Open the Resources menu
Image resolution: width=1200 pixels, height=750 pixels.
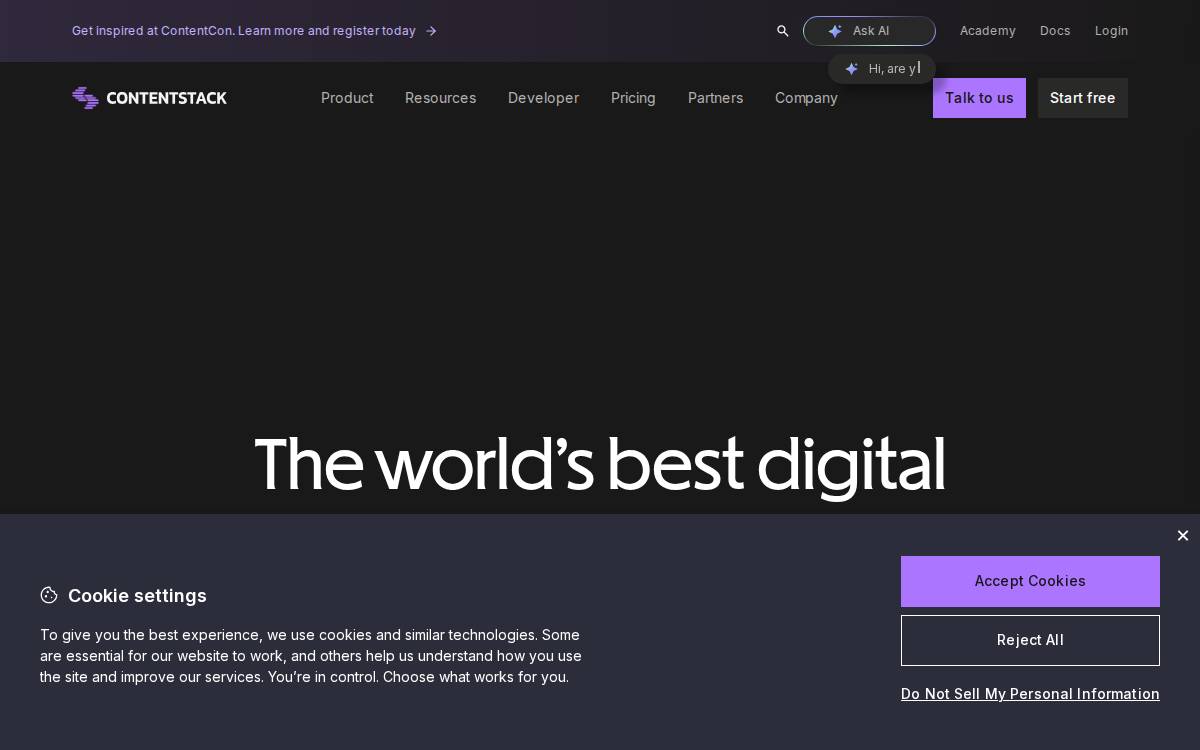point(440,98)
